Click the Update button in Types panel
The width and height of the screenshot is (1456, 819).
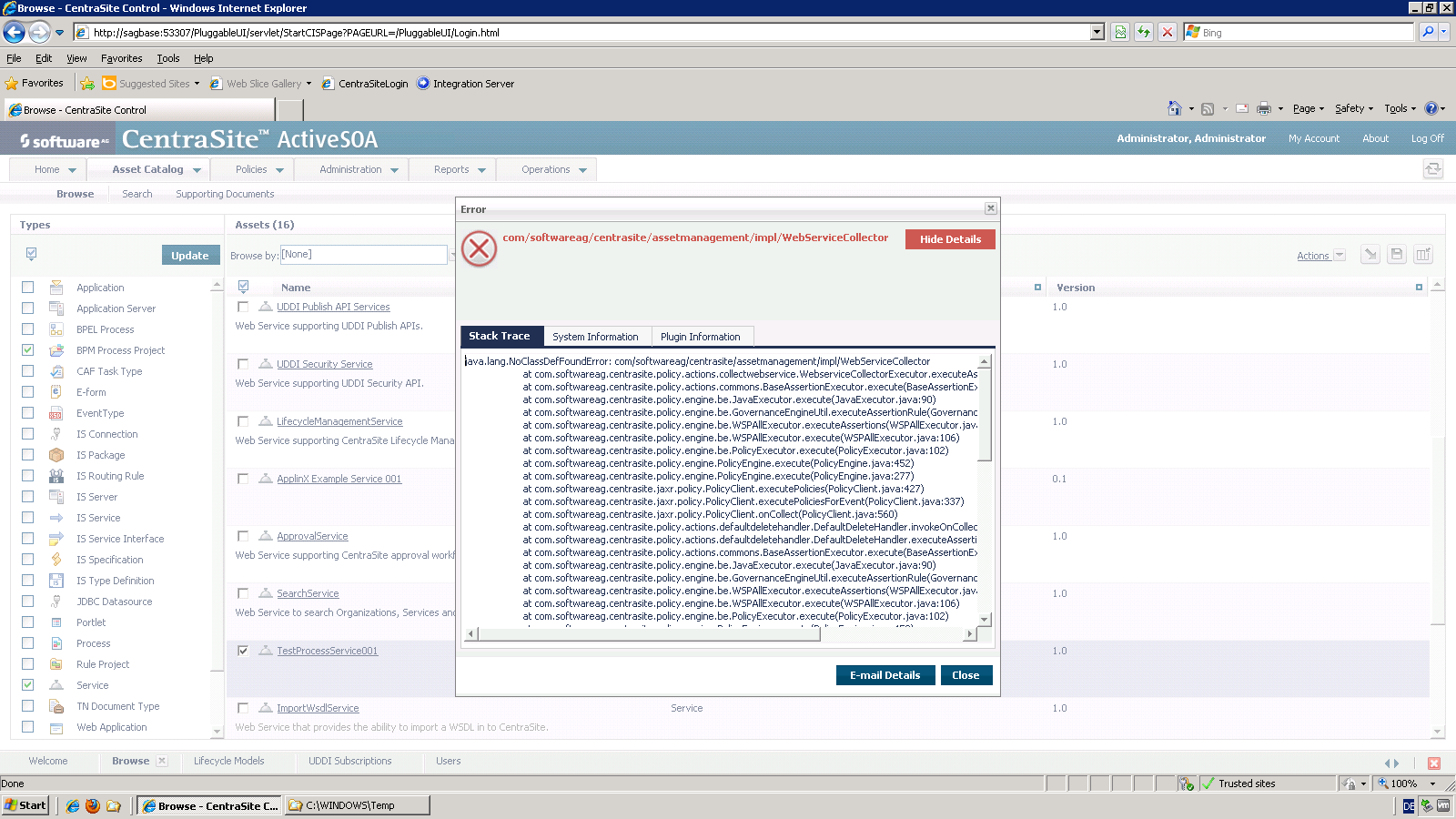coord(190,256)
